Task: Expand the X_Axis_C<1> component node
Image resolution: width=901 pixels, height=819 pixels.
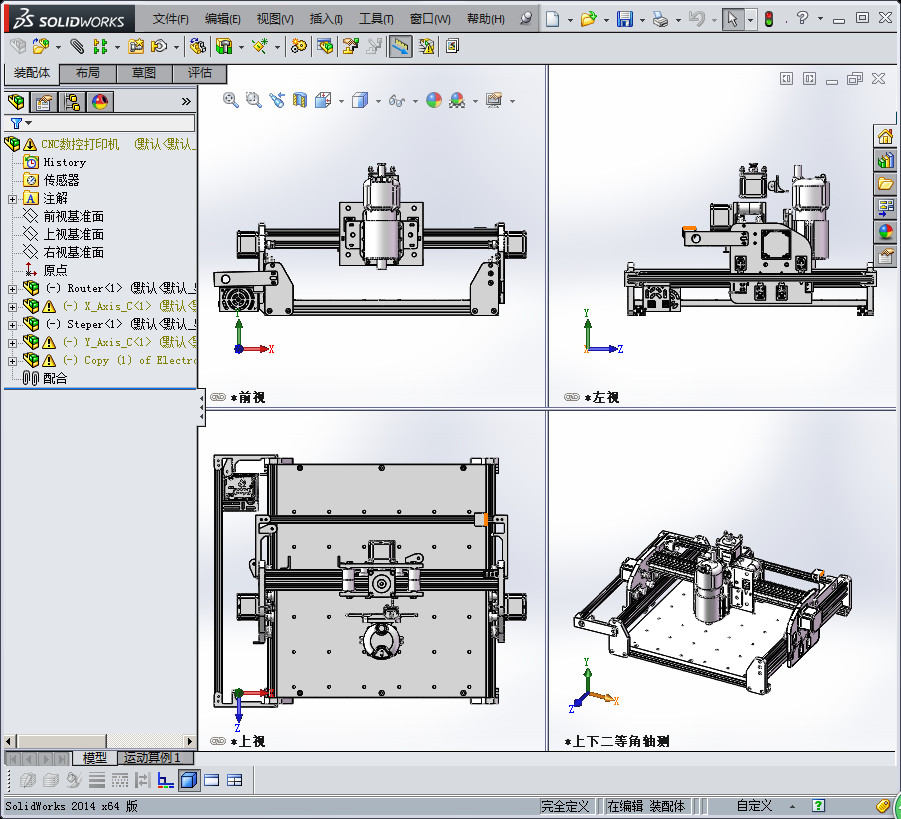Action: coord(12,307)
